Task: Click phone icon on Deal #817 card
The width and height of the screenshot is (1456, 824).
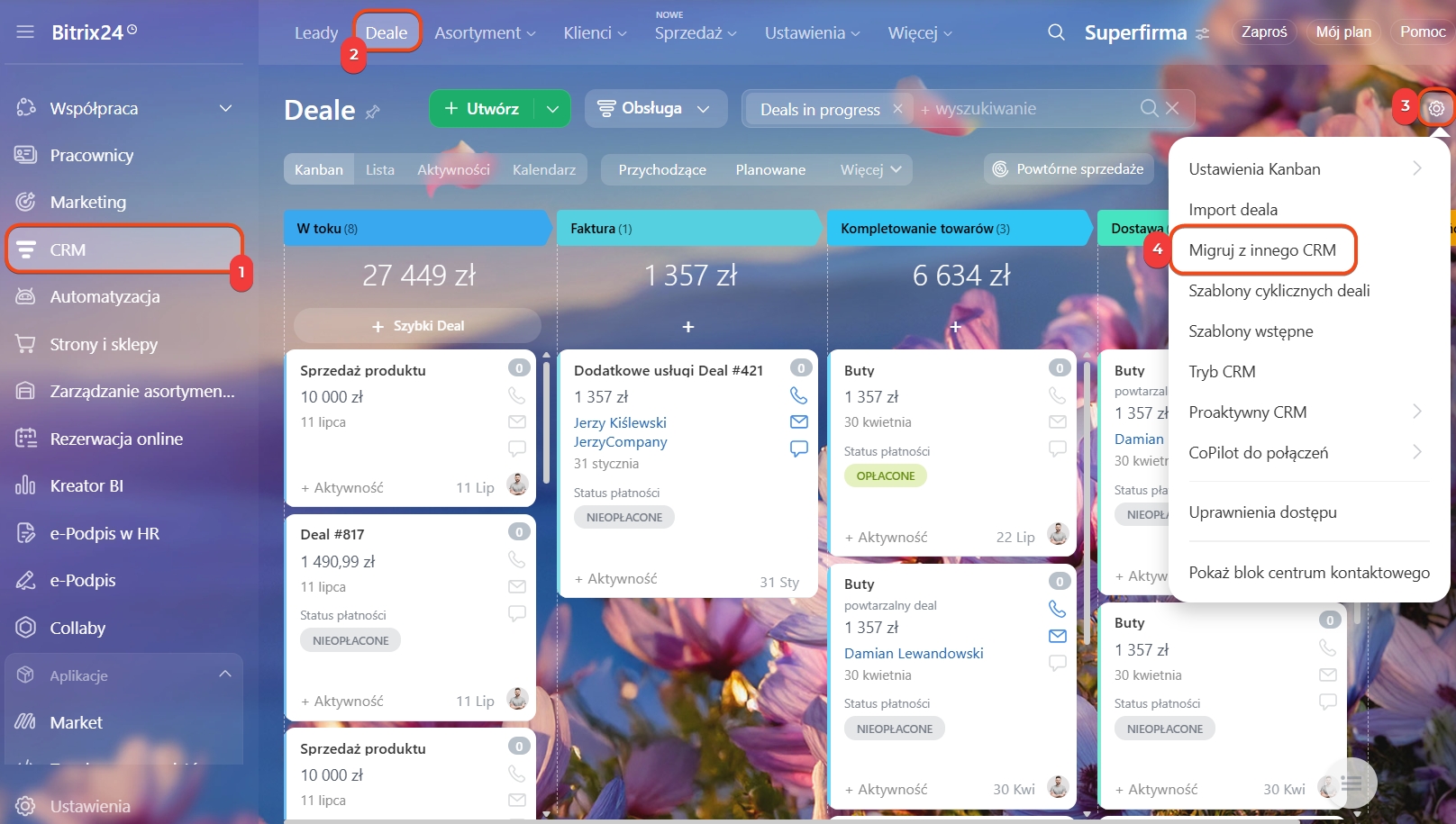Action: tap(516, 560)
